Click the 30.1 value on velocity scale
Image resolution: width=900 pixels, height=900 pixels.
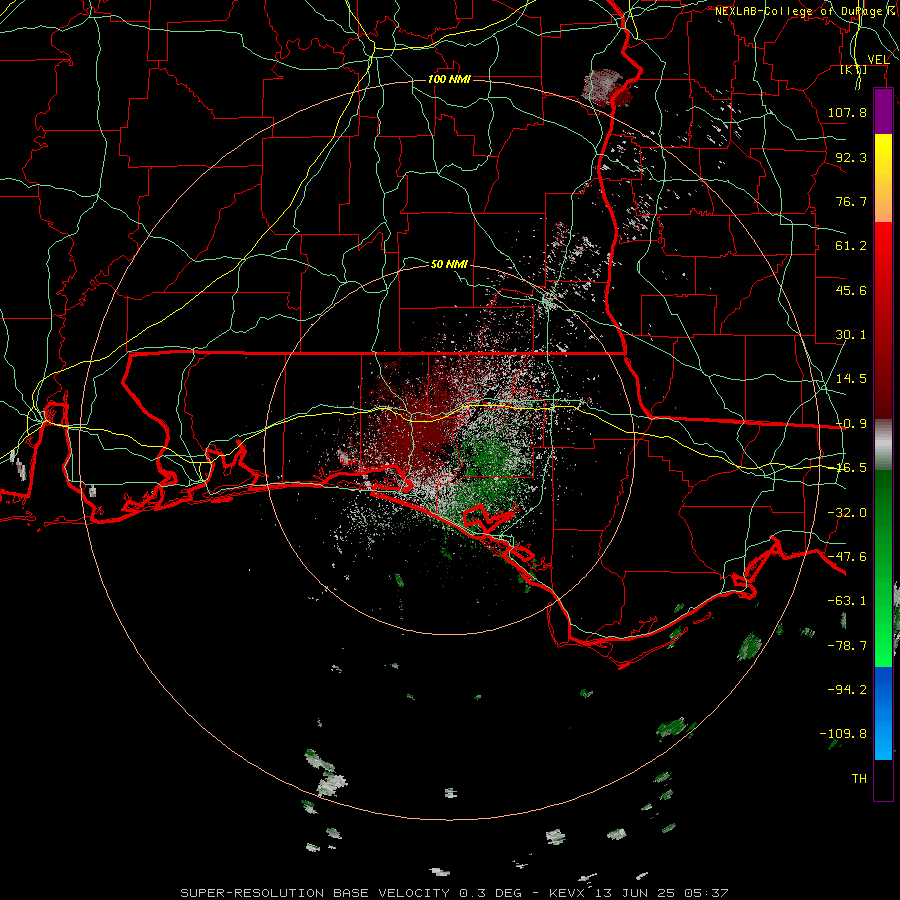point(851,334)
